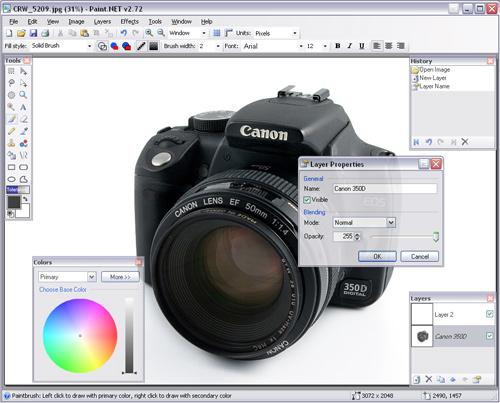Click the More >> button in Colors
Screen dimensions: 500x403
120,277
